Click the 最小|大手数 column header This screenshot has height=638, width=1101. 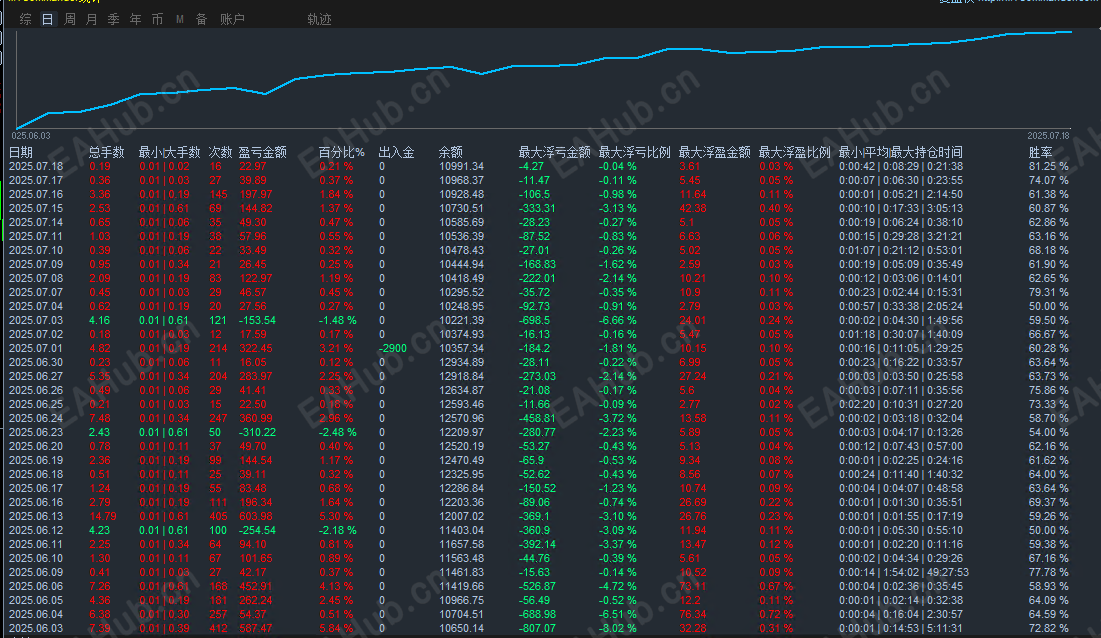(x=169, y=152)
